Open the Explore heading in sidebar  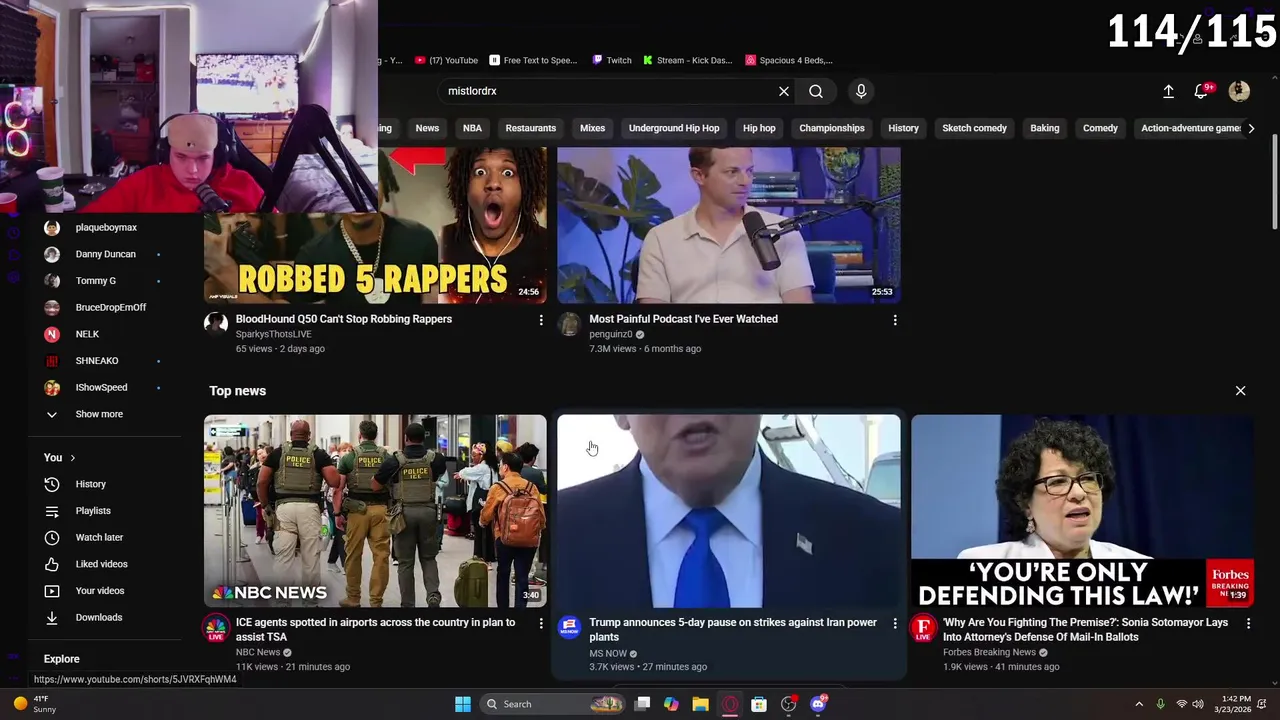(62, 659)
